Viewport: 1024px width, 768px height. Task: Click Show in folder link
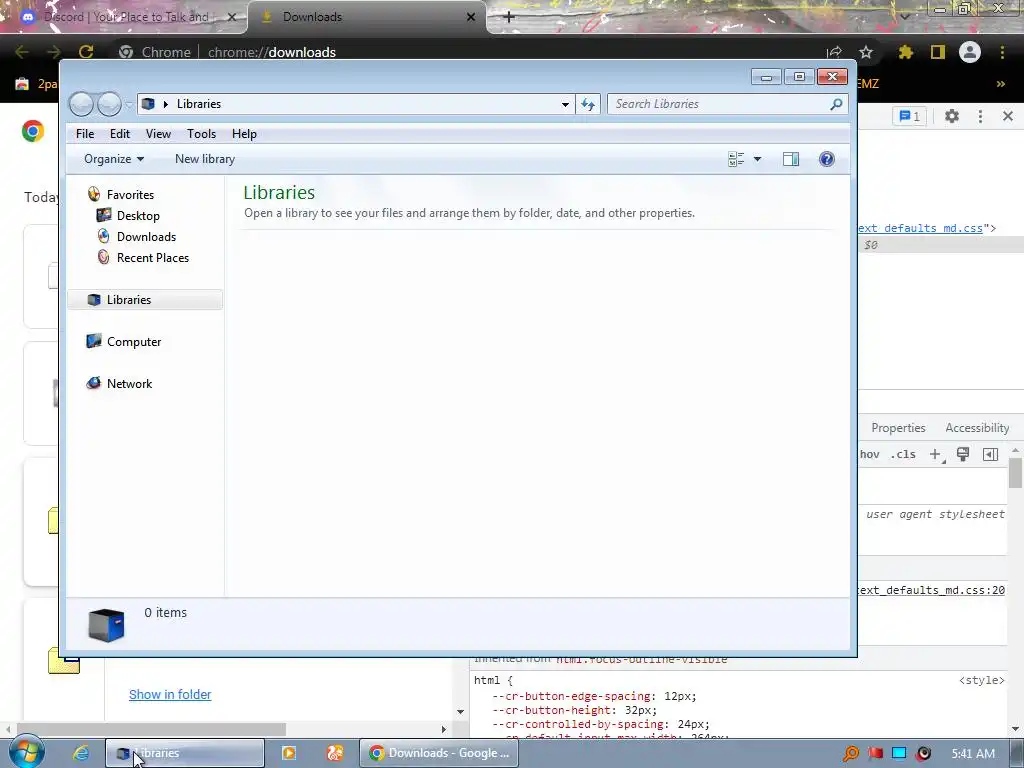(x=170, y=695)
